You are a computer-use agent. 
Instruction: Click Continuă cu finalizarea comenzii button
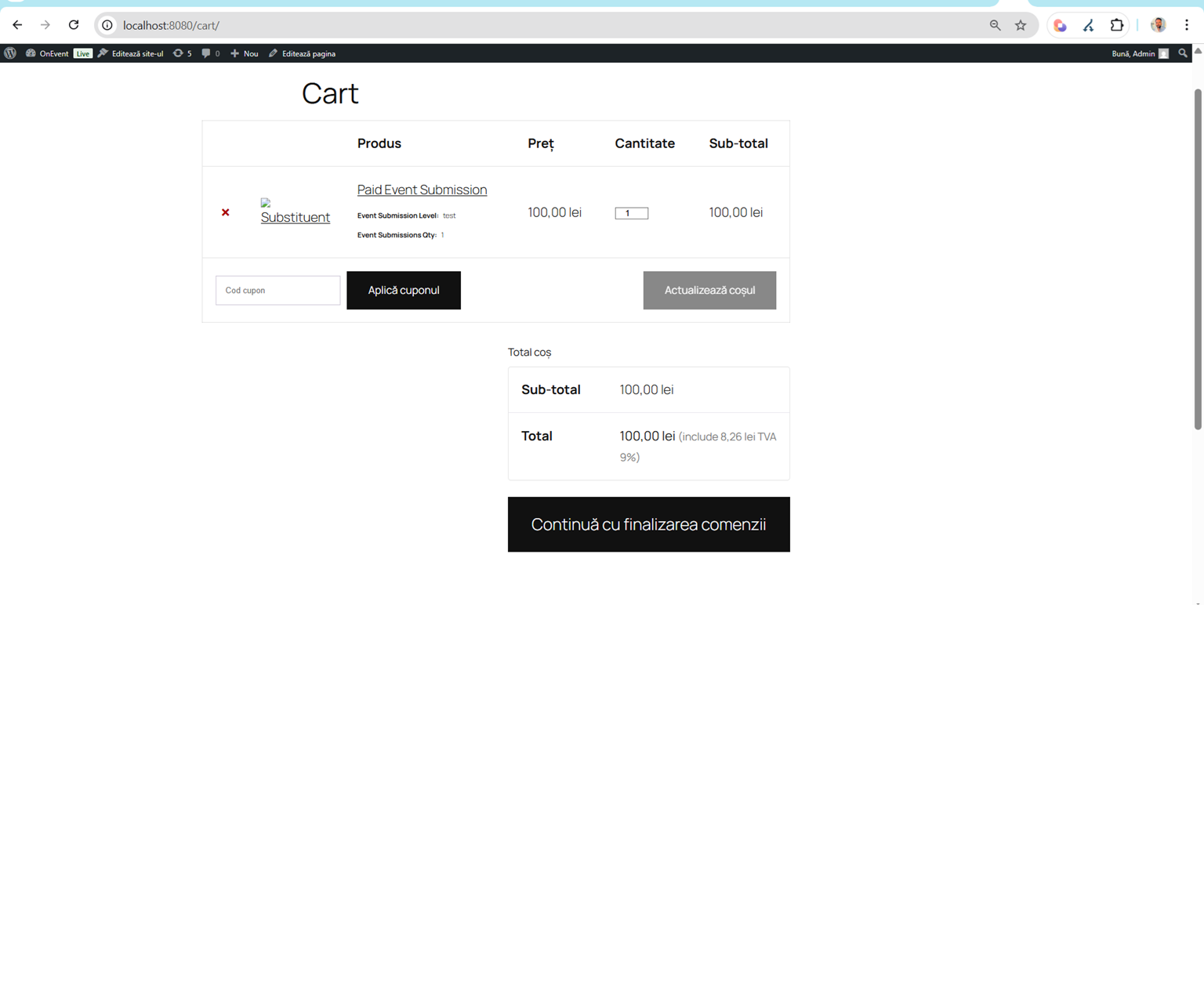click(648, 524)
